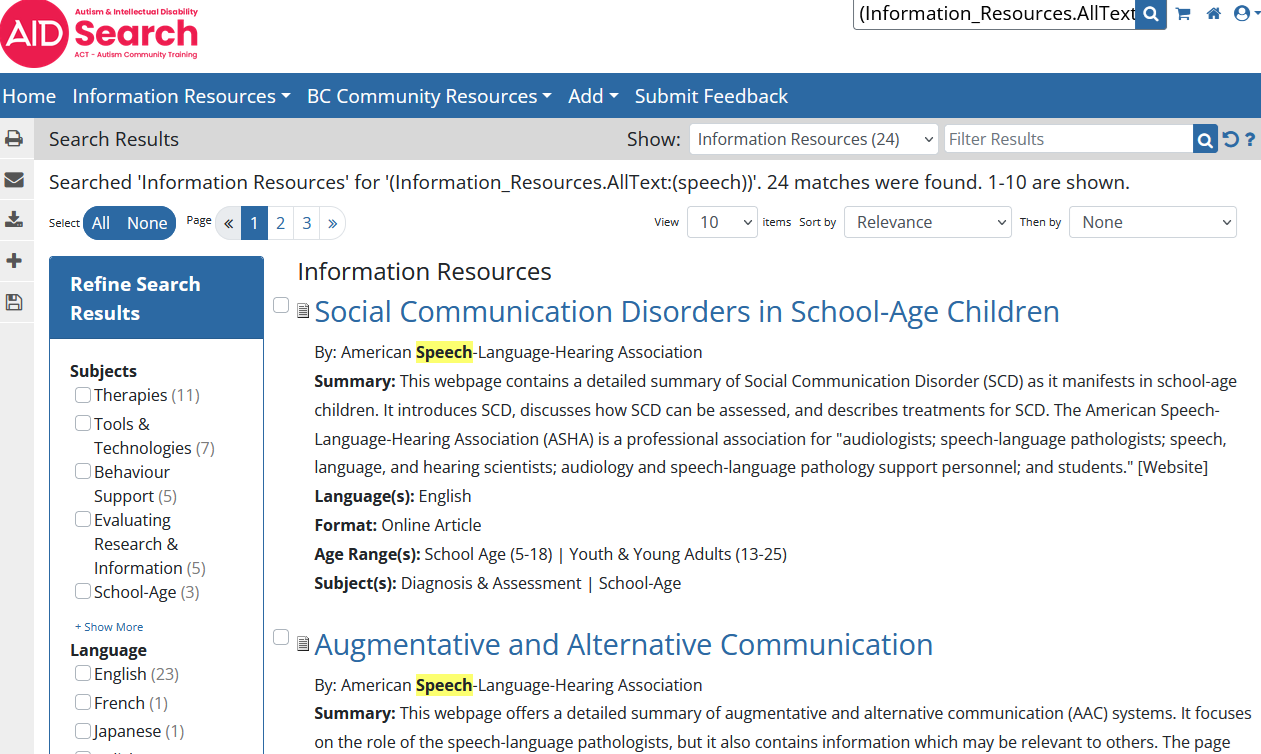Select the Social Communication Disorders result checkbox
Screen dimensions: 1261x754
(281, 305)
